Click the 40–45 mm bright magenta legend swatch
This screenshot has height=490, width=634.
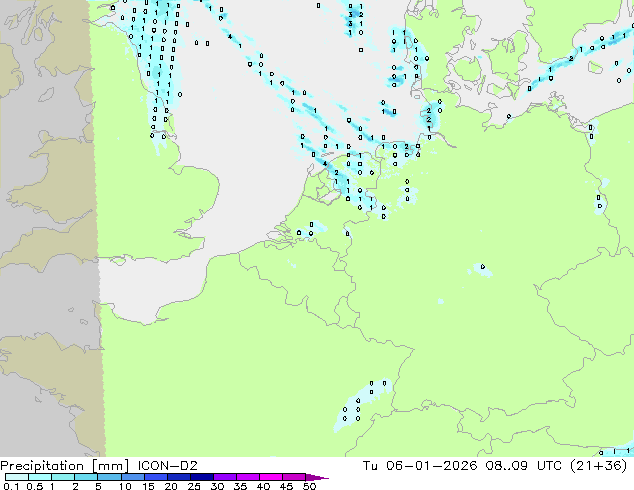[x=271, y=477]
